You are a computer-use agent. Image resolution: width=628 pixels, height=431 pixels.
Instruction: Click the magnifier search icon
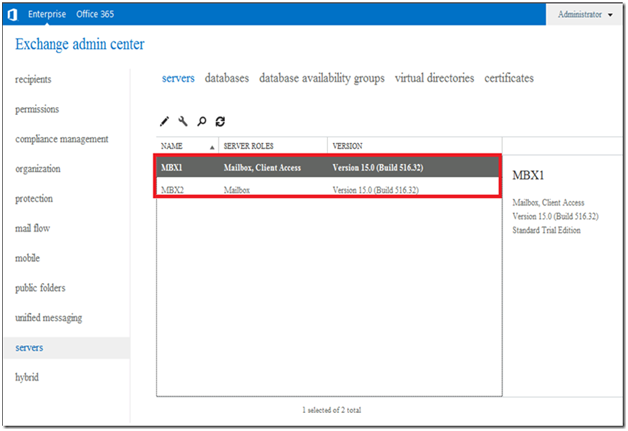[x=201, y=121]
